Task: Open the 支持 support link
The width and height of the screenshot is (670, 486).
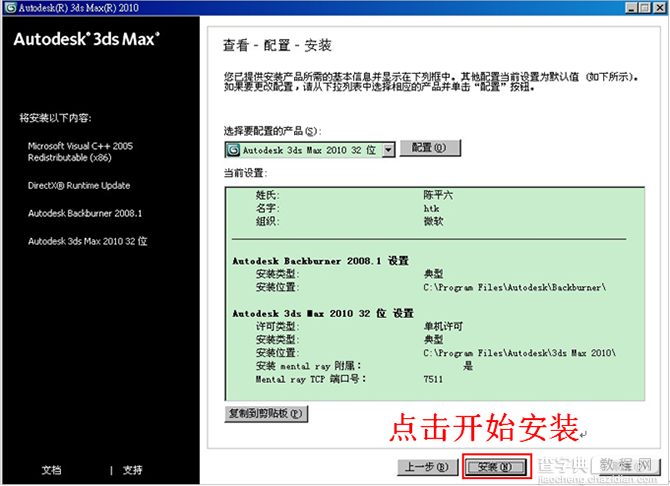Action: point(132,470)
